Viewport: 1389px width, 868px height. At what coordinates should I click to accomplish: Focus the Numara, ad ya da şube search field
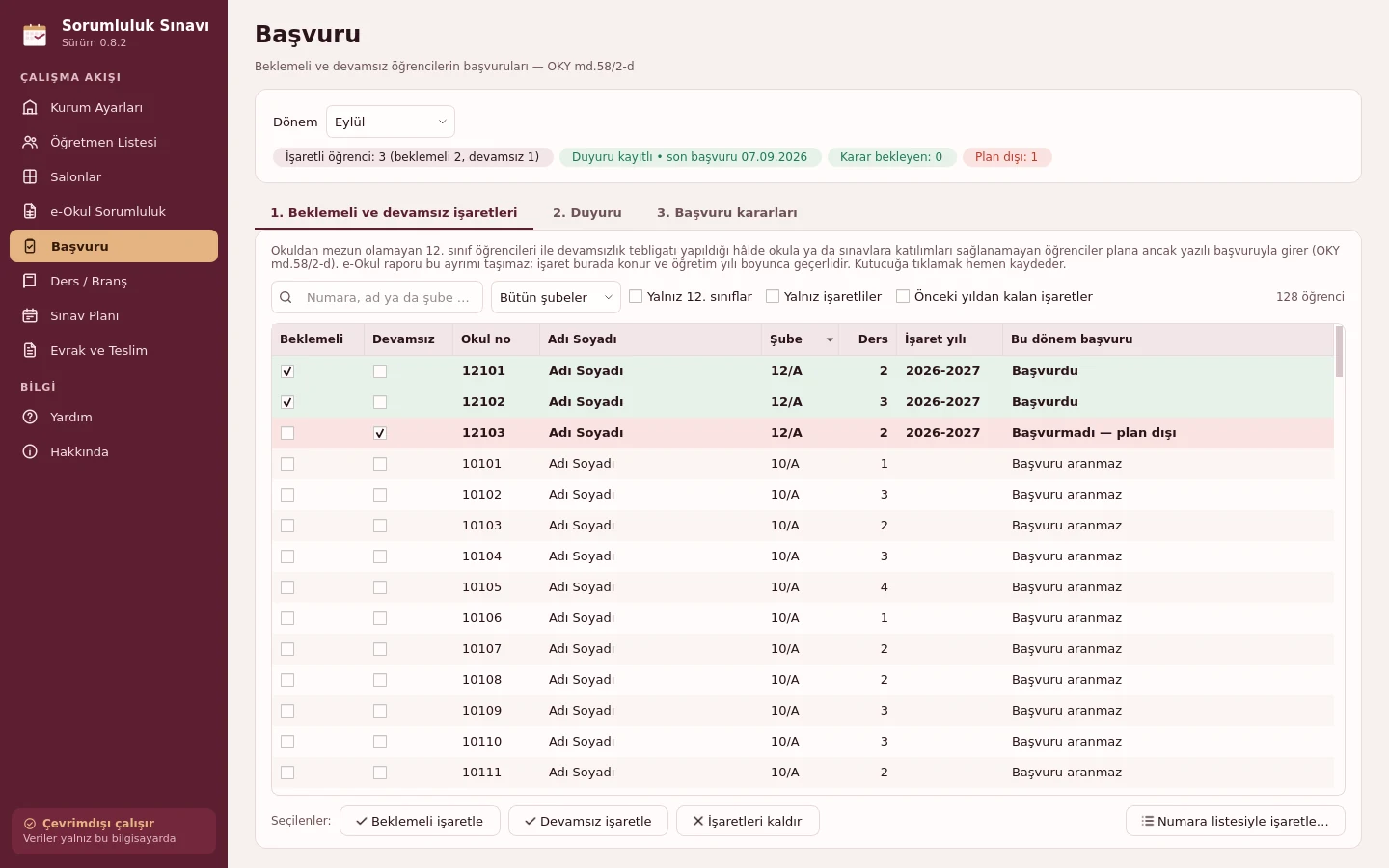pos(377,297)
